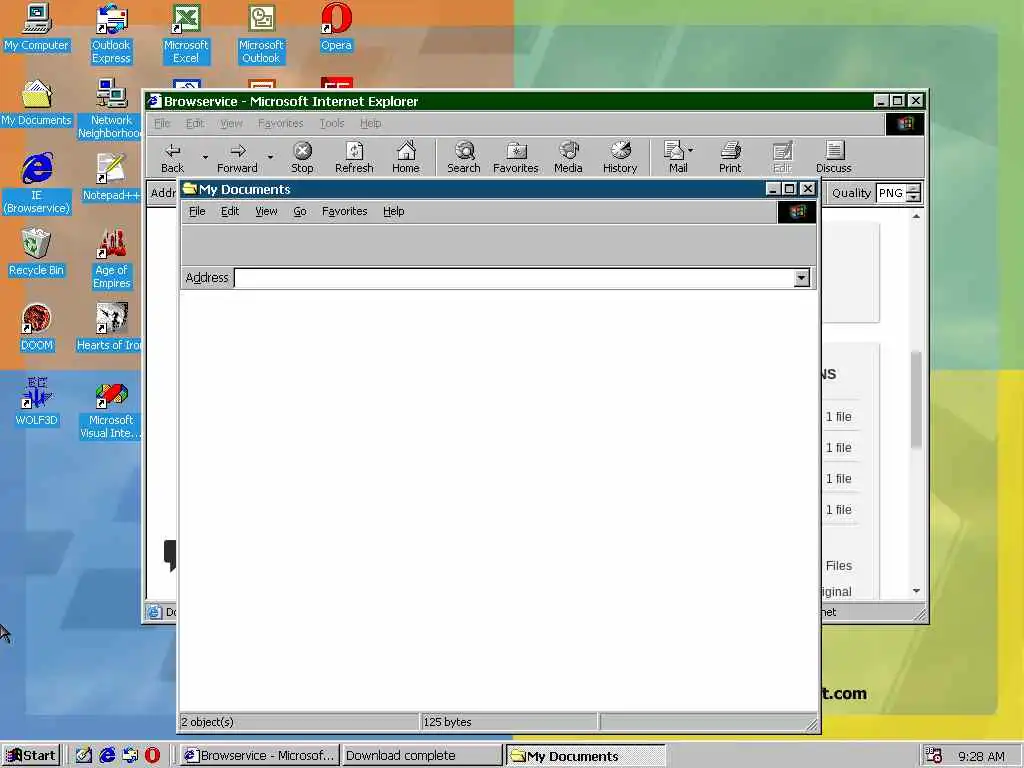Select the DOOM desktop shortcut
1024x768 pixels.
click(37, 328)
